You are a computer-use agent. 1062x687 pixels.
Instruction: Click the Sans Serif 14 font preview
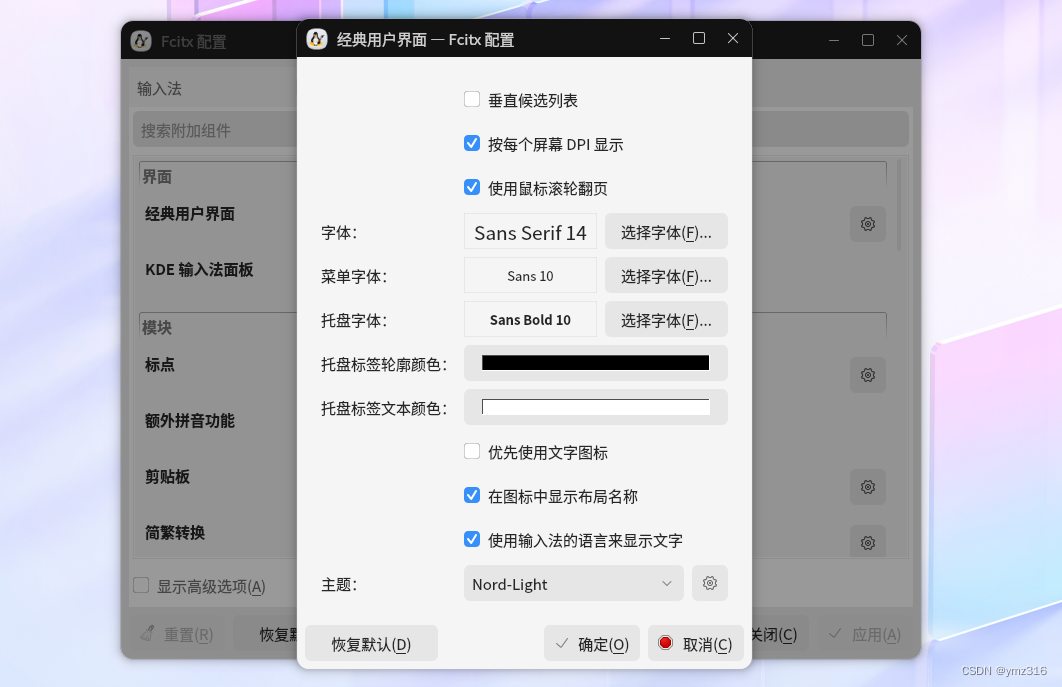pos(530,232)
